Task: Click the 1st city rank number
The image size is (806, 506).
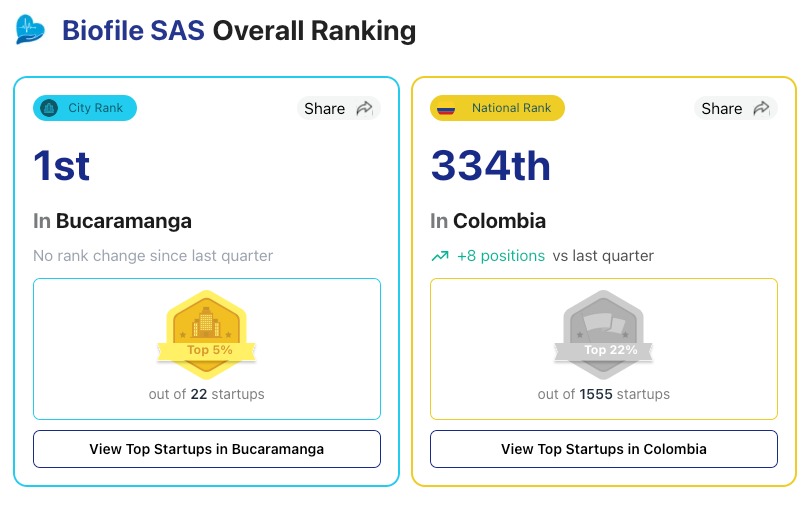Action: click(62, 165)
